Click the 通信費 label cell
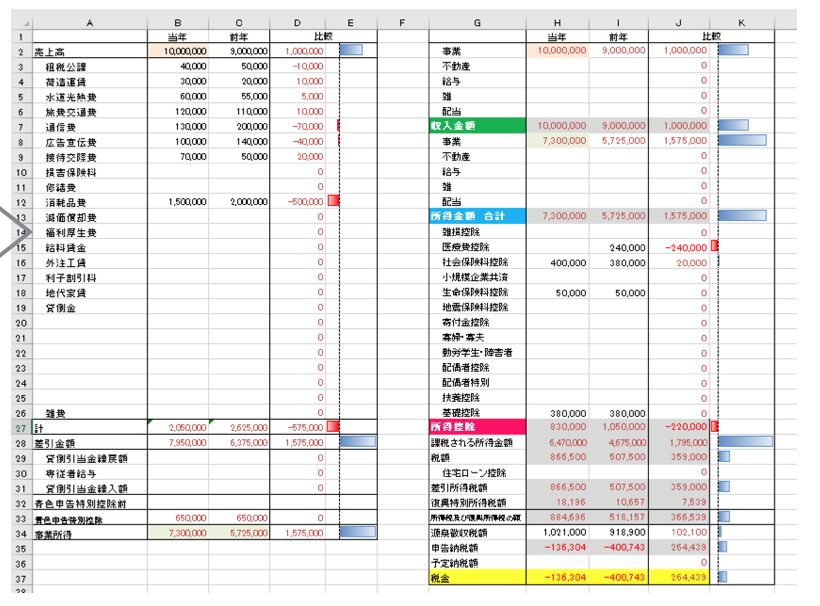This screenshot has height=606, width=820. coord(90,127)
